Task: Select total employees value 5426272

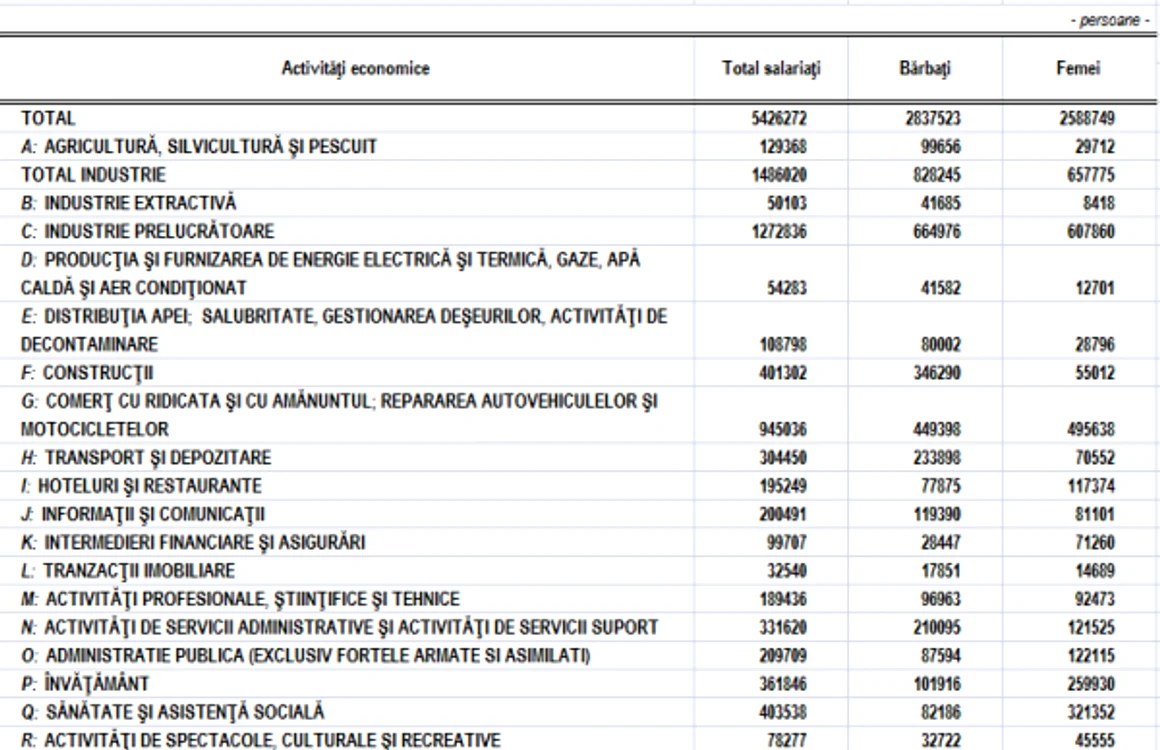Action: click(x=779, y=118)
